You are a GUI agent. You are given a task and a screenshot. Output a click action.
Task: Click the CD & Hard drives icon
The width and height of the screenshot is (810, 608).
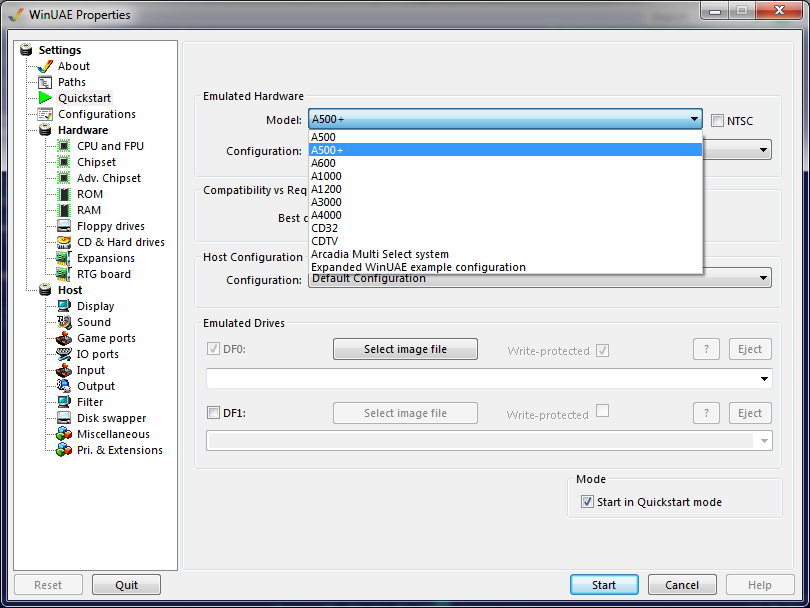tap(64, 242)
